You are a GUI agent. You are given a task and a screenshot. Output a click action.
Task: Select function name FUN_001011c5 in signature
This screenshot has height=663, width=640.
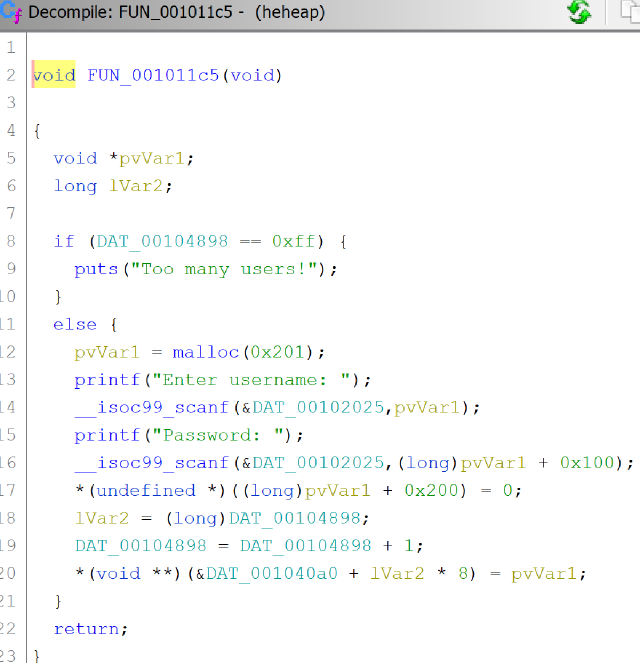point(153,75)
